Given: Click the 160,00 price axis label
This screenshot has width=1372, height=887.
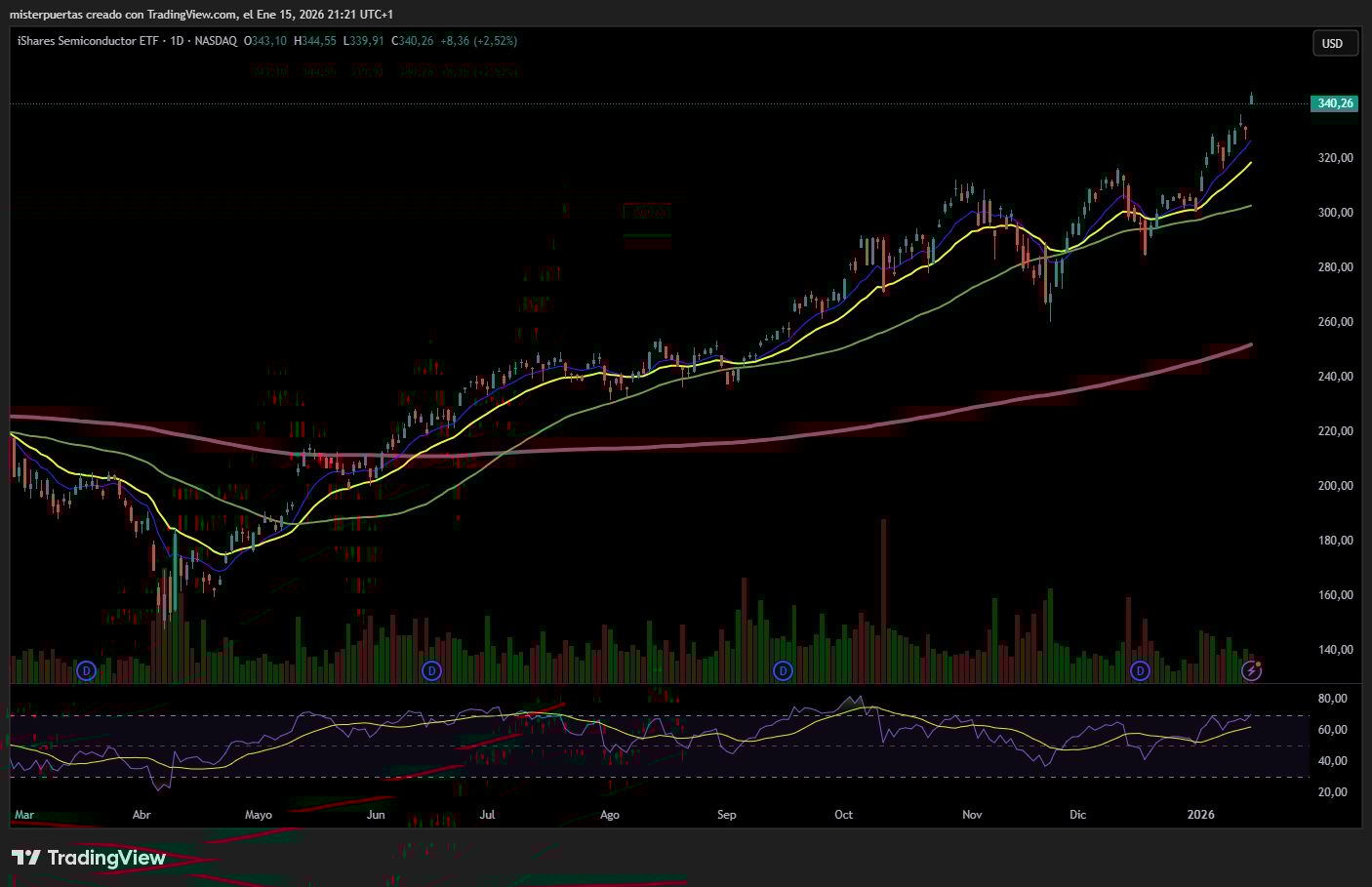Looking at the screenshot, I should (x=1336, y=595).
